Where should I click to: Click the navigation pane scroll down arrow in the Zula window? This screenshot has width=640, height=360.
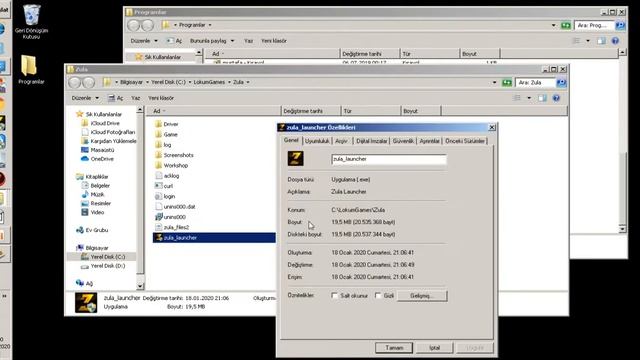coord(140,286)
